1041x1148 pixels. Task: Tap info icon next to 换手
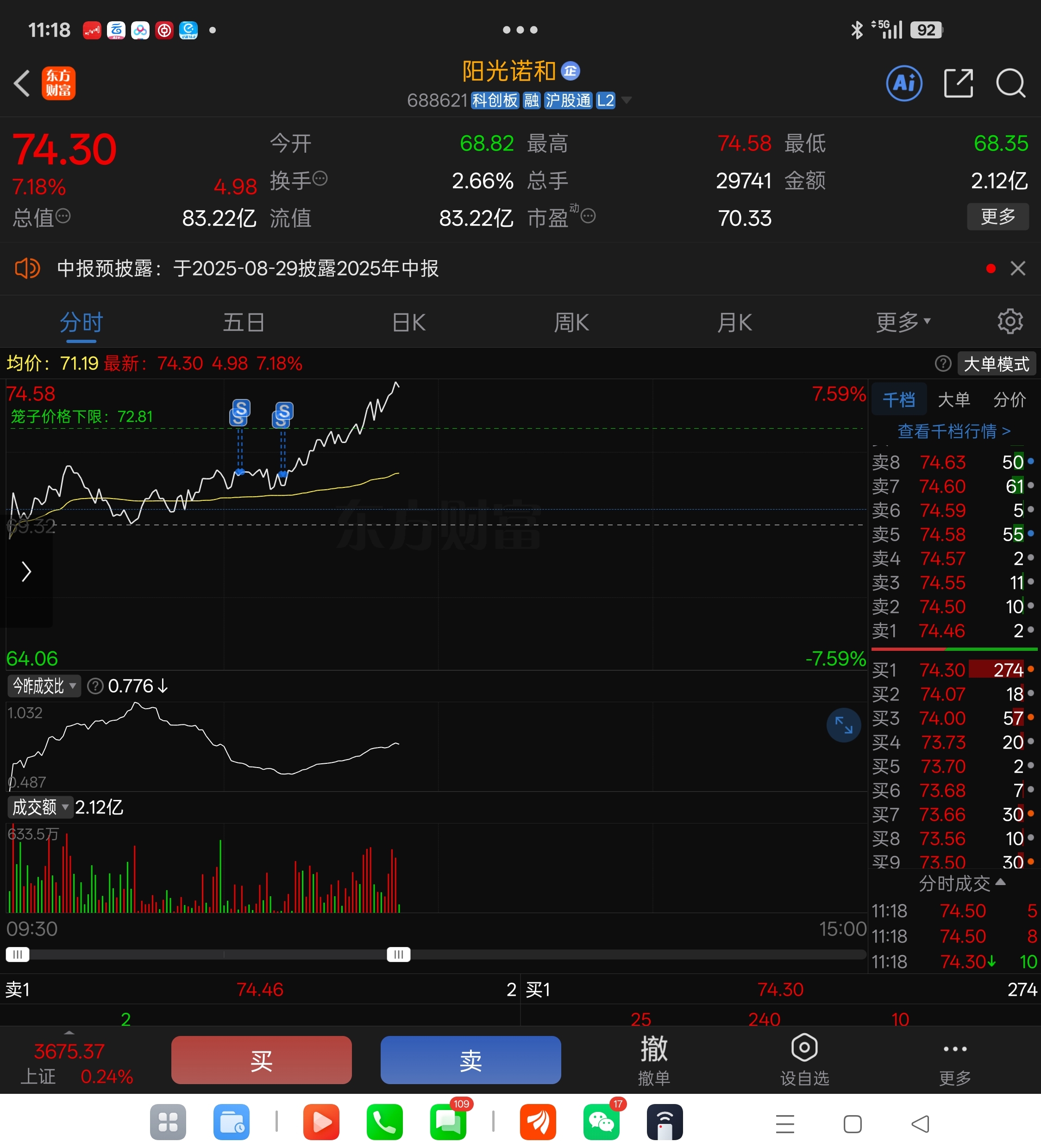pos(320,179)
